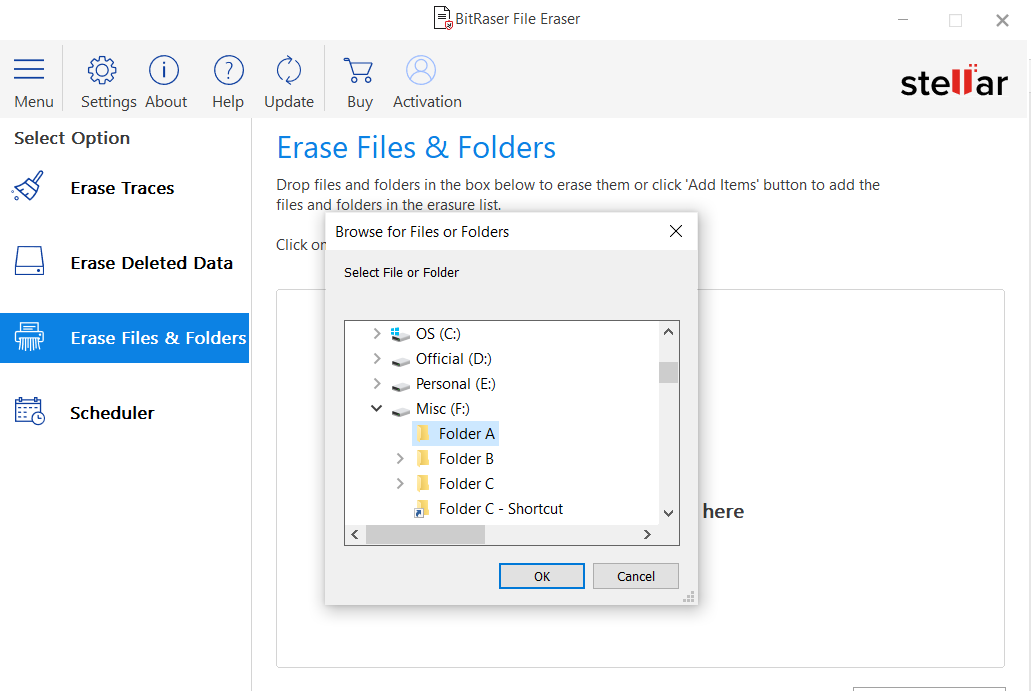Click the tree scroll left arrow
This screenshot has width=1031, height=691.
355,535
